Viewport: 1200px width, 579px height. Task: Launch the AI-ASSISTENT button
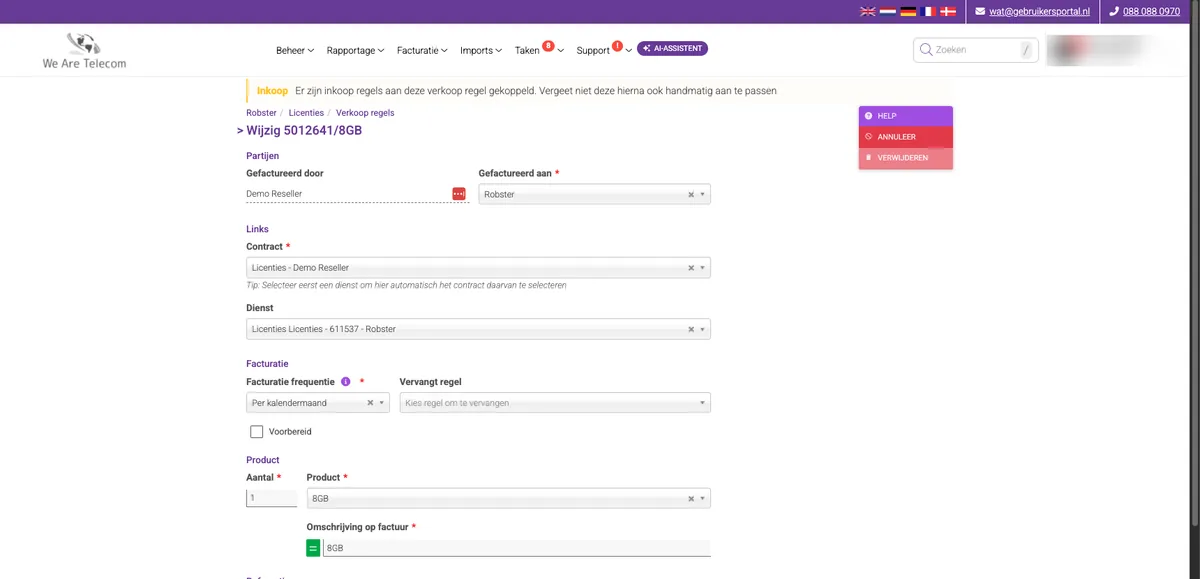click(672, 48)
